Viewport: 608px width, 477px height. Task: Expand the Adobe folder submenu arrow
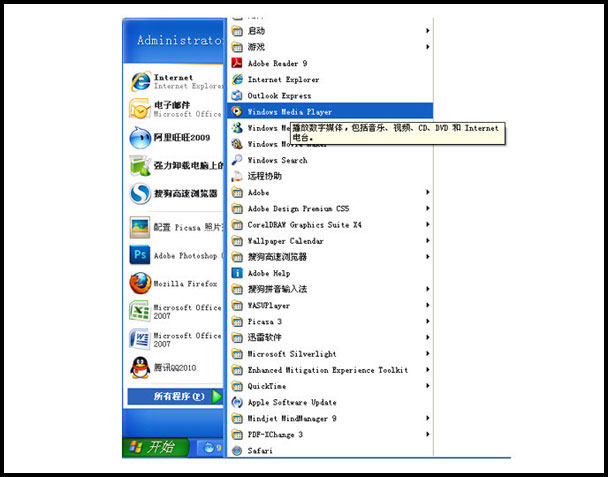tap(427, 192)
